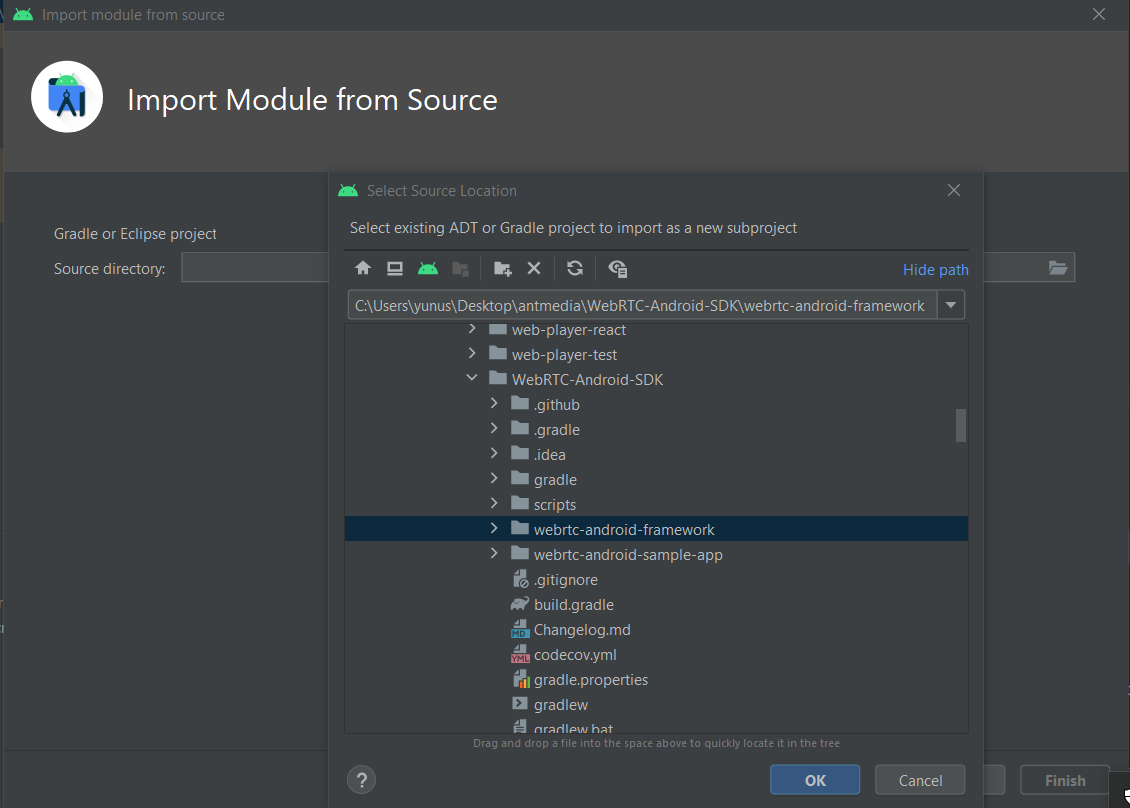This screenshot has height=808, width=1130.
Task: Select the codecov.yml file name
Action: click(x=575, y=655)
